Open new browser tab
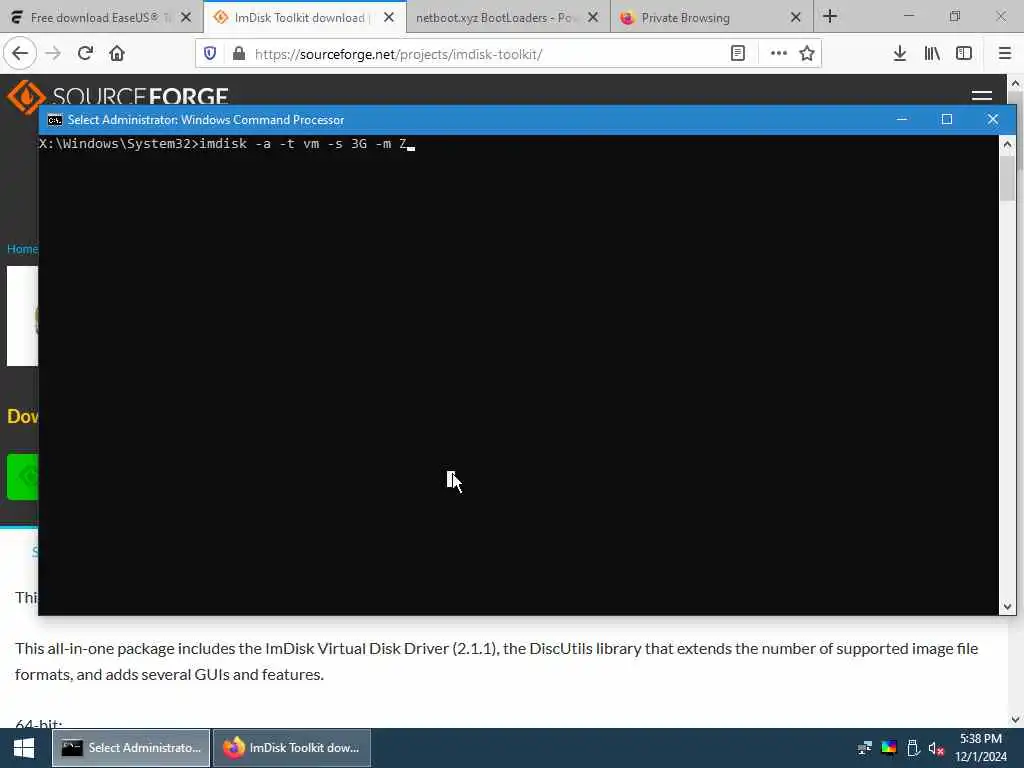Screen dimensions: 1024x768 830,16
